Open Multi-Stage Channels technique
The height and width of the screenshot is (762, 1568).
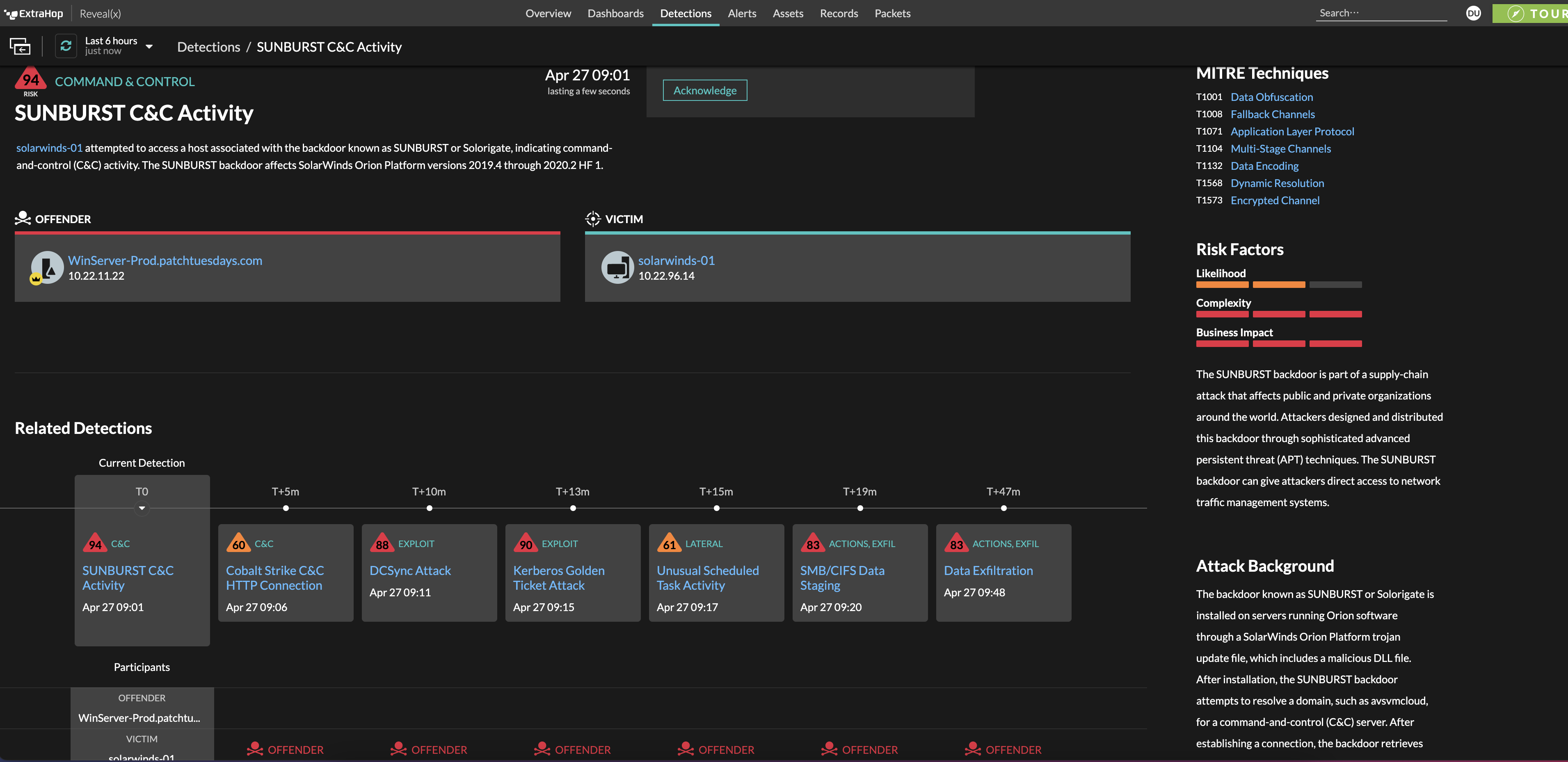pos(1281,148)
